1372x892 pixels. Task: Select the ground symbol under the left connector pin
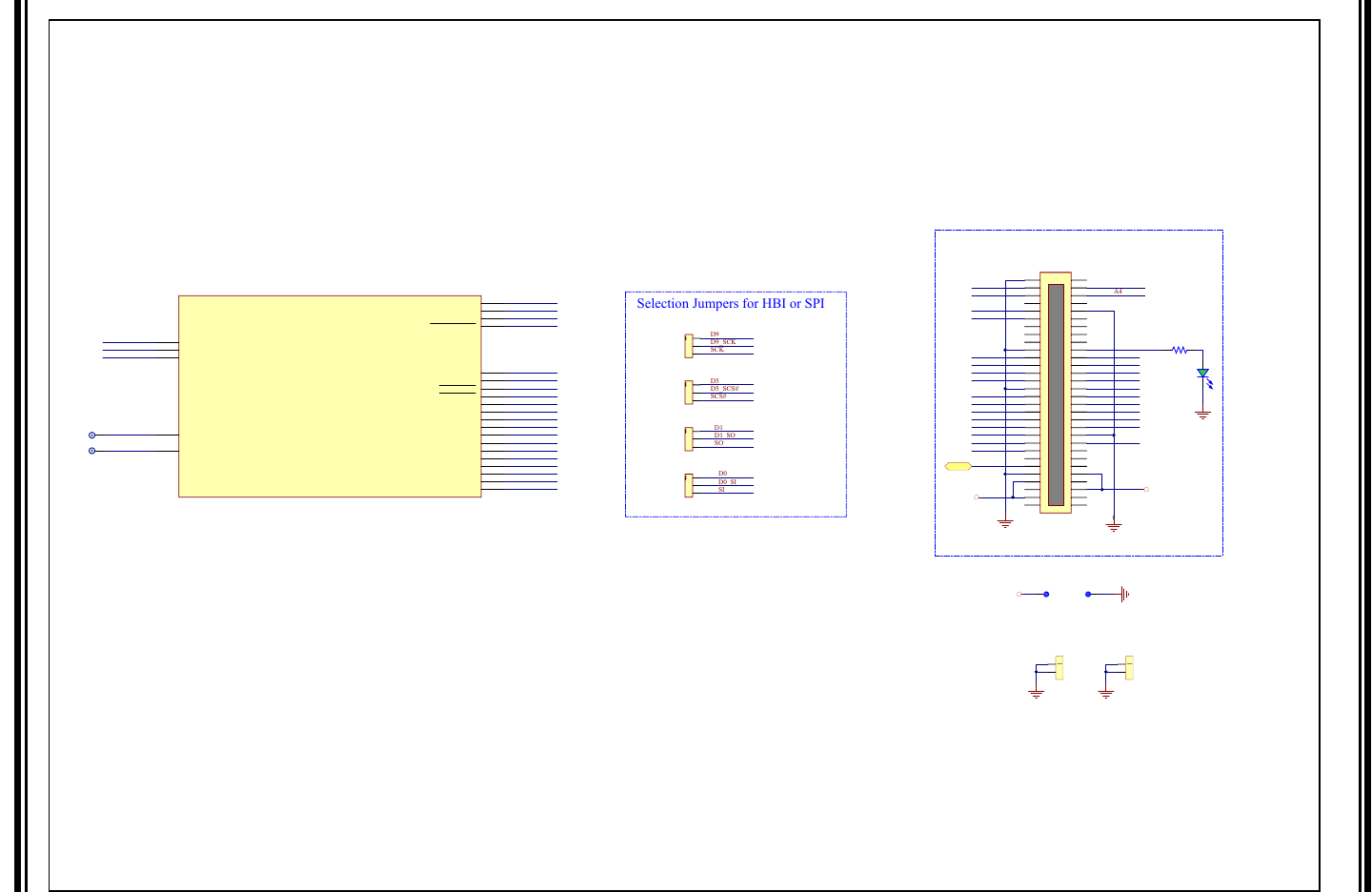tap(1005, 524)
